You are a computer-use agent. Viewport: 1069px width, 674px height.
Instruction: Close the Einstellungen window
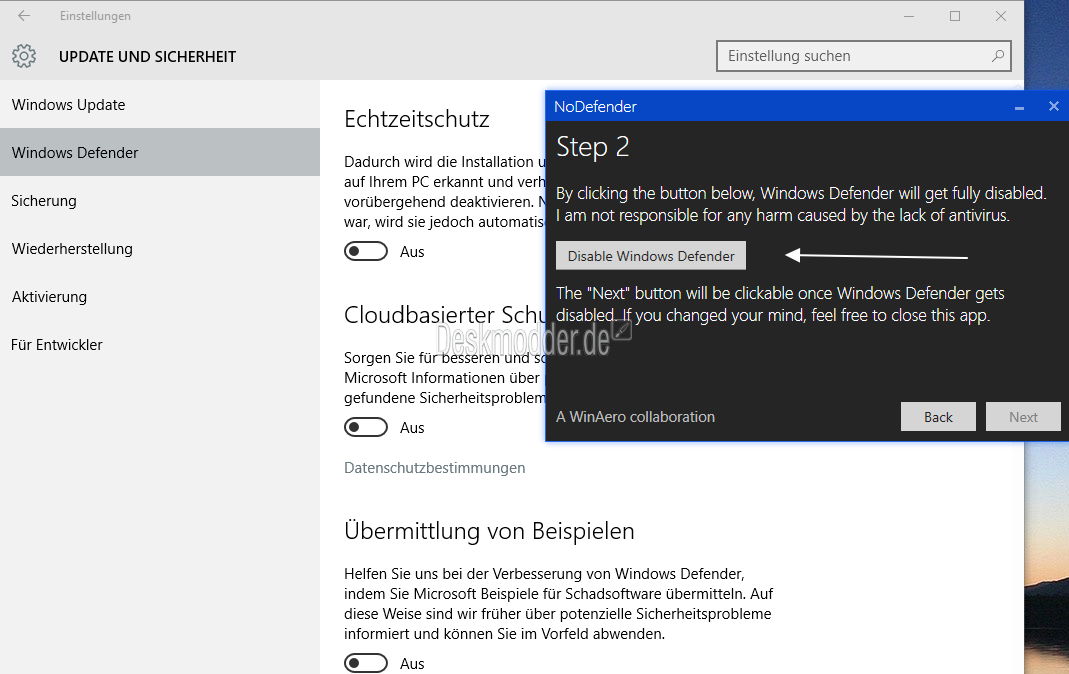(1001, 16)
